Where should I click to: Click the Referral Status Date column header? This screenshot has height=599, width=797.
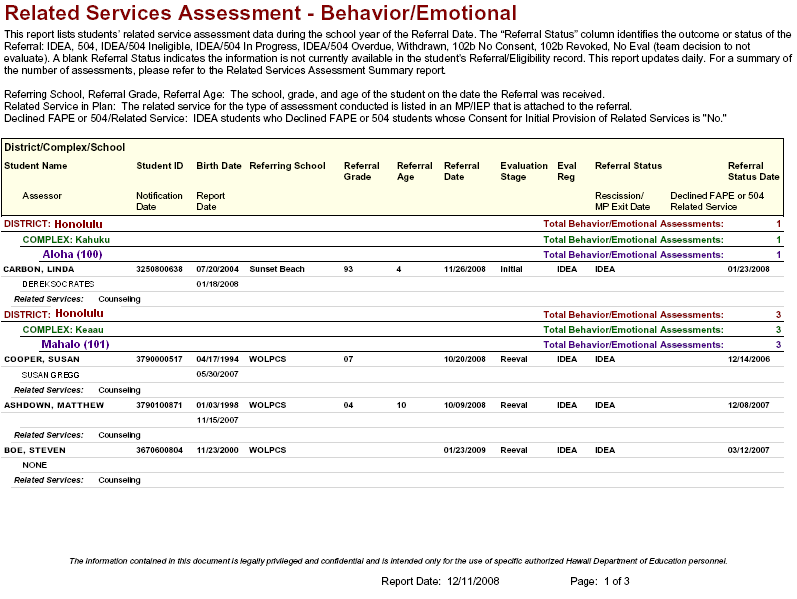coord(746,171)
